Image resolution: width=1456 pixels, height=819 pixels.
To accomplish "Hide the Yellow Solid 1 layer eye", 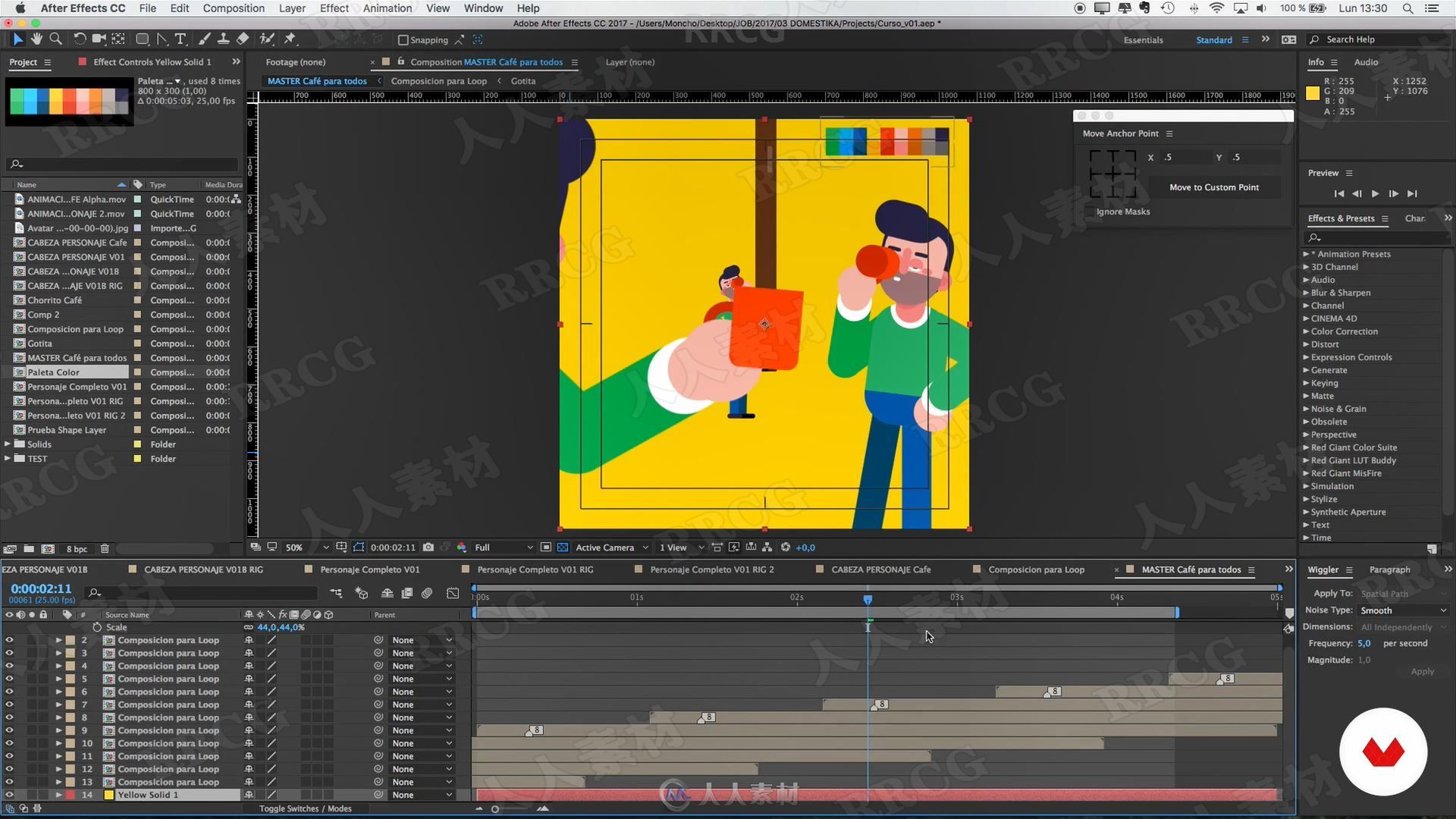I will [x=9, y=795].
